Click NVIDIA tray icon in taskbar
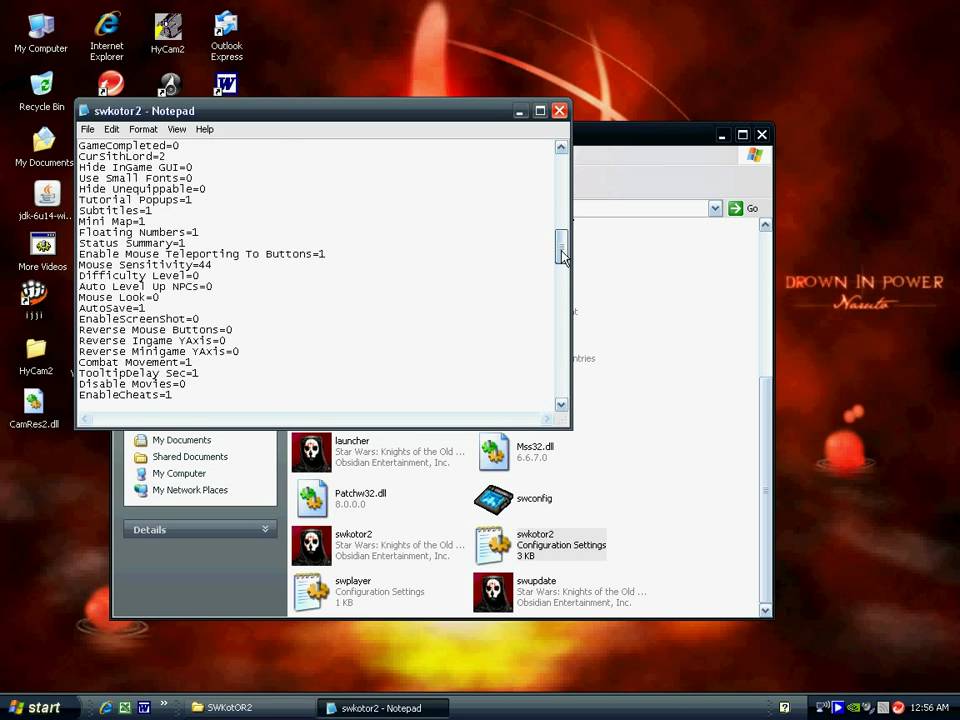960x720 pixels. click(853, 708)
